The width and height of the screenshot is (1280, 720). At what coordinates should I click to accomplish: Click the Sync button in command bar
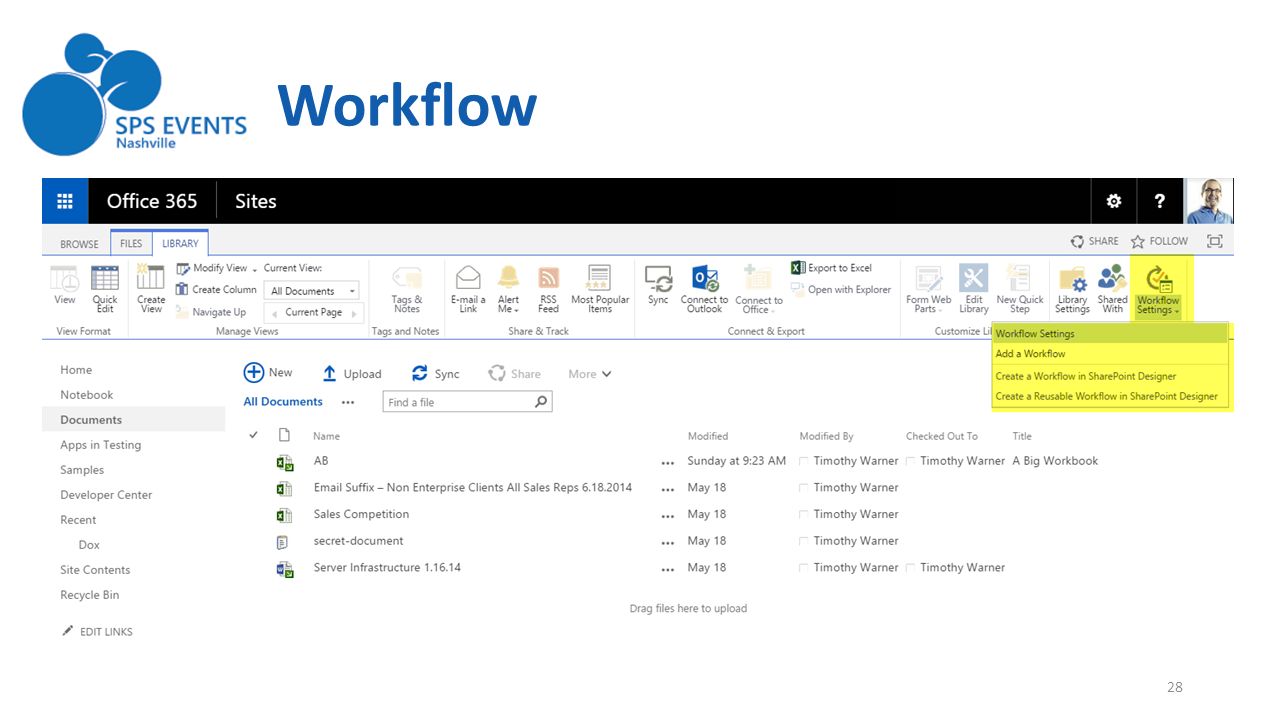point(435,374)
